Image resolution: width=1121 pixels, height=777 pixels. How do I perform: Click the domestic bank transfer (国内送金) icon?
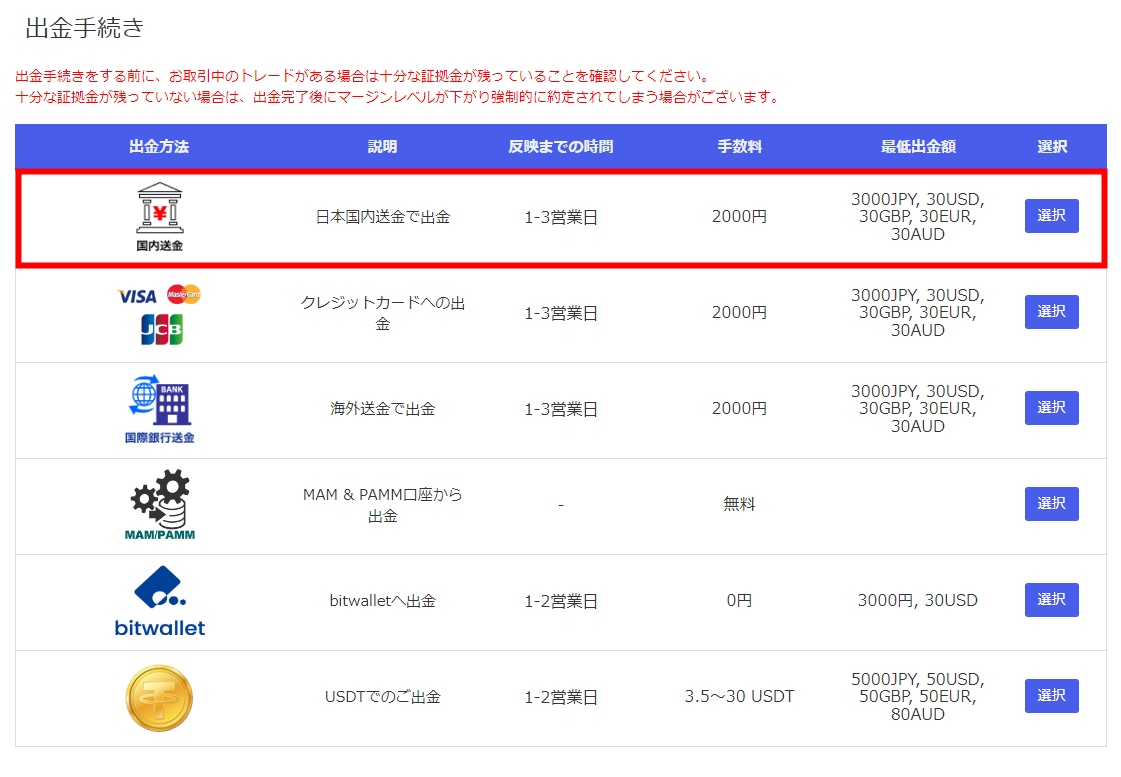[159, 217]
